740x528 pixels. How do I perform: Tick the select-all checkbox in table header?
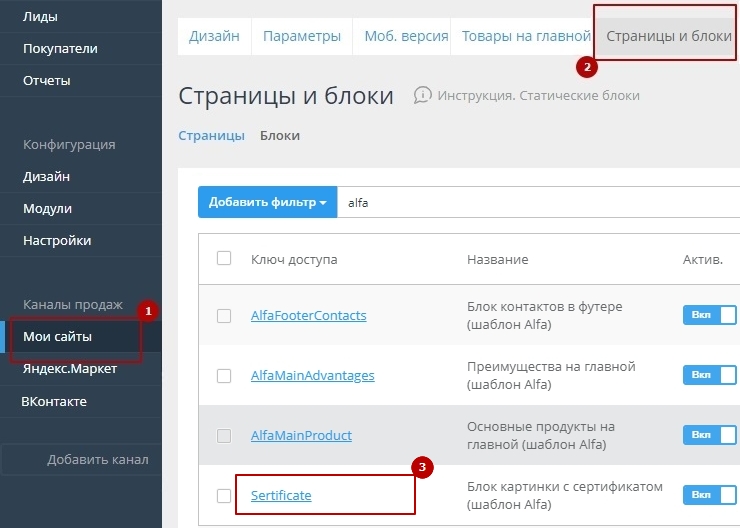224,259
